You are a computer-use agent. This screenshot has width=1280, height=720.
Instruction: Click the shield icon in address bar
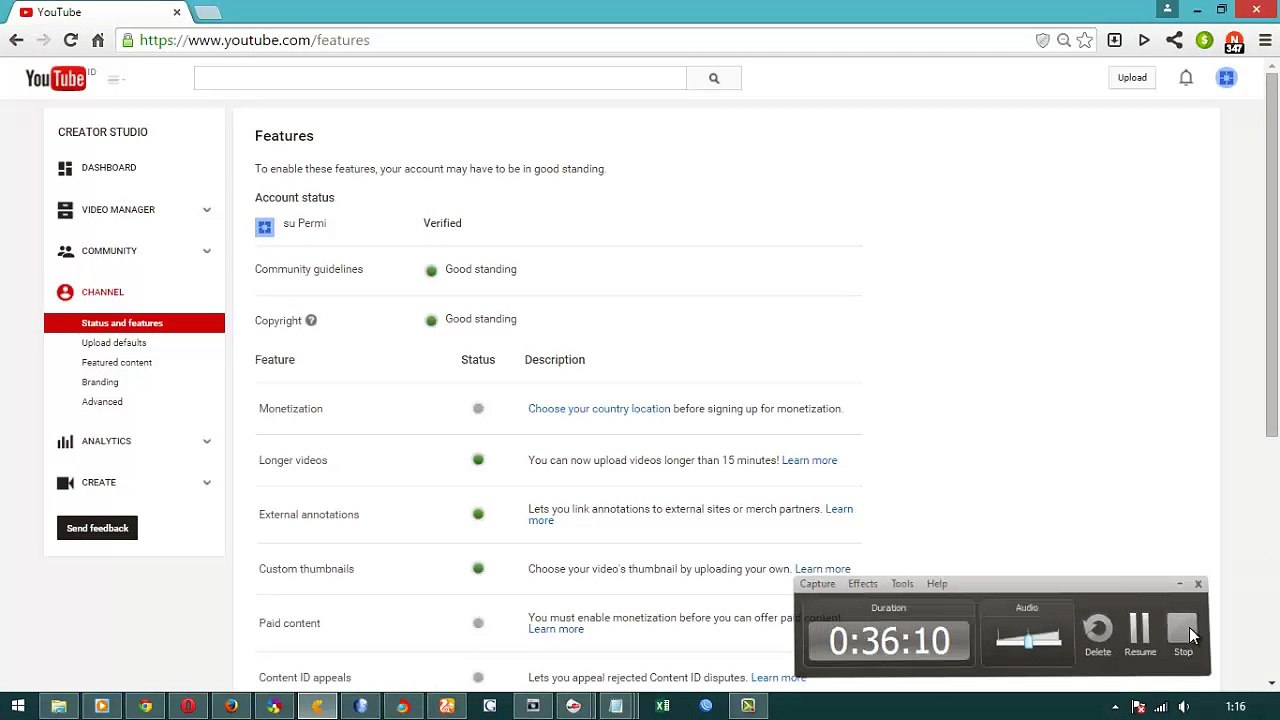[1042, 40]
